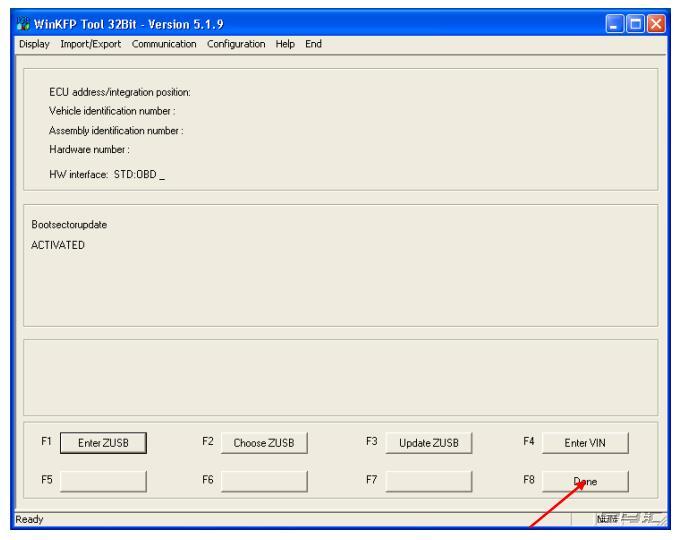Open the Configuration menu

click(x=236, y=44)
